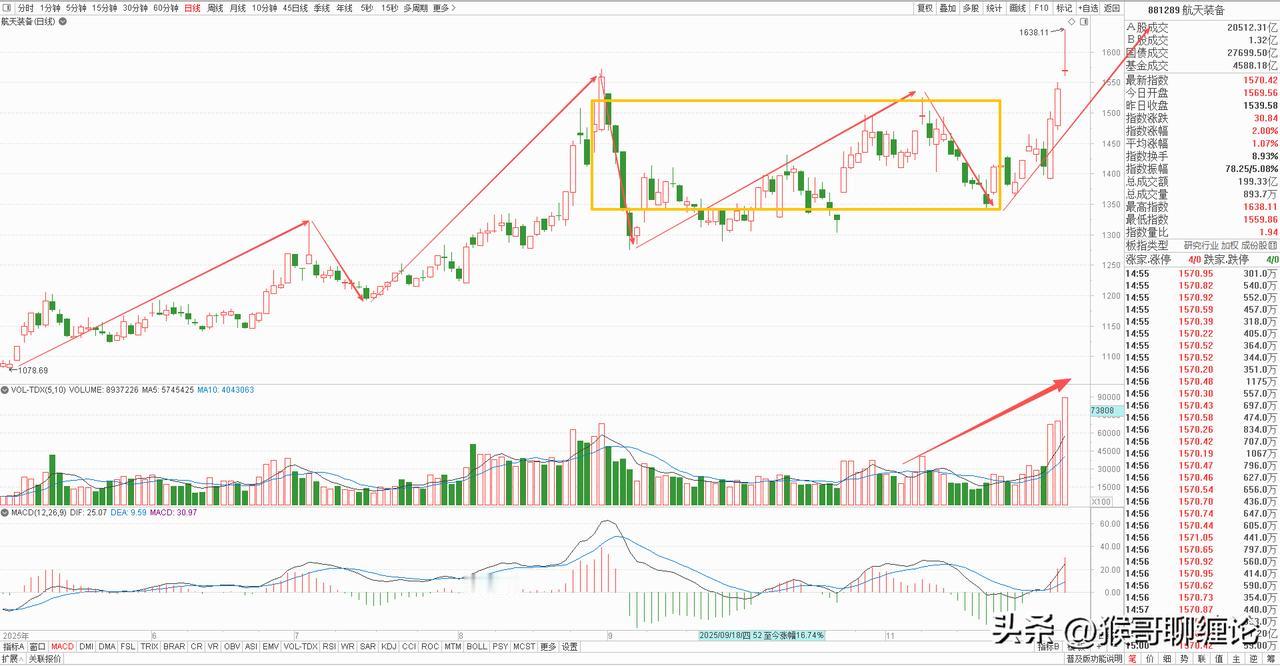Select the PSY indicator

pos(500,647)
